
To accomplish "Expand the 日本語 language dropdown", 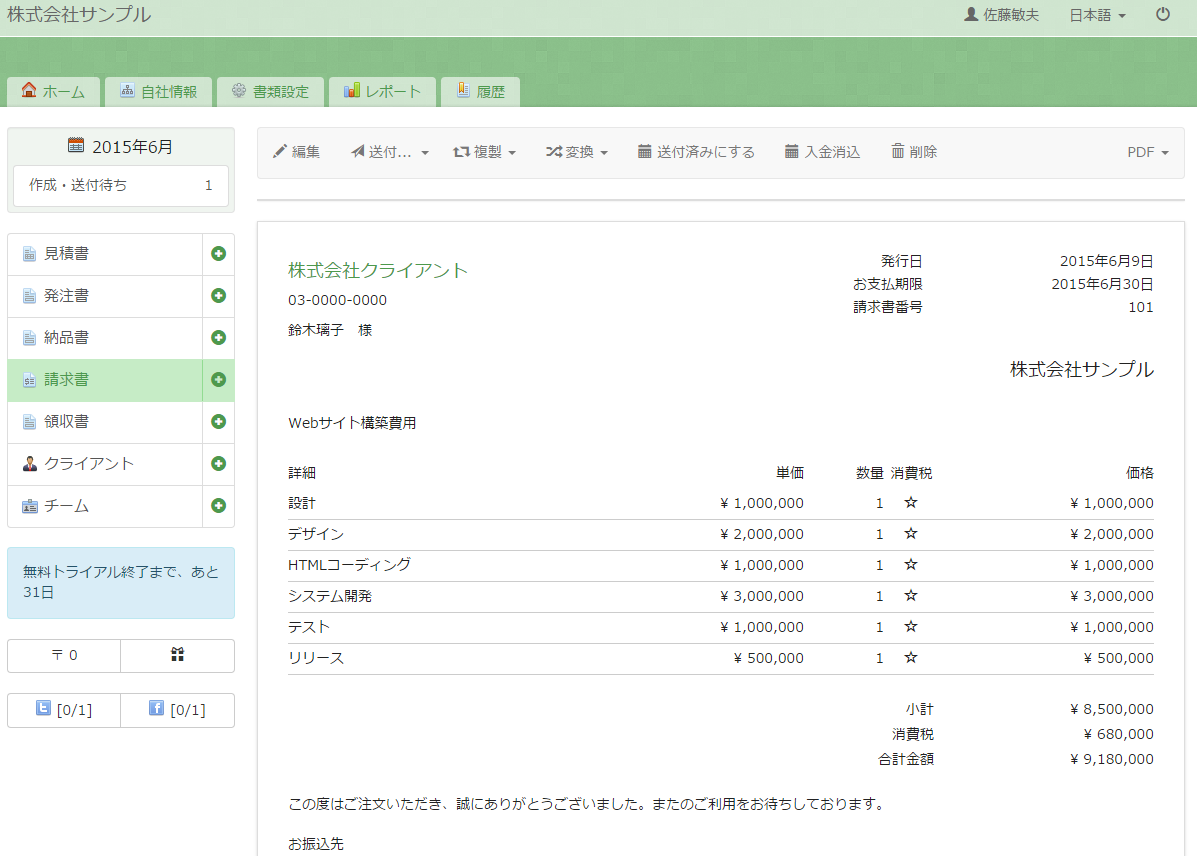I will tap(1097, 15).
